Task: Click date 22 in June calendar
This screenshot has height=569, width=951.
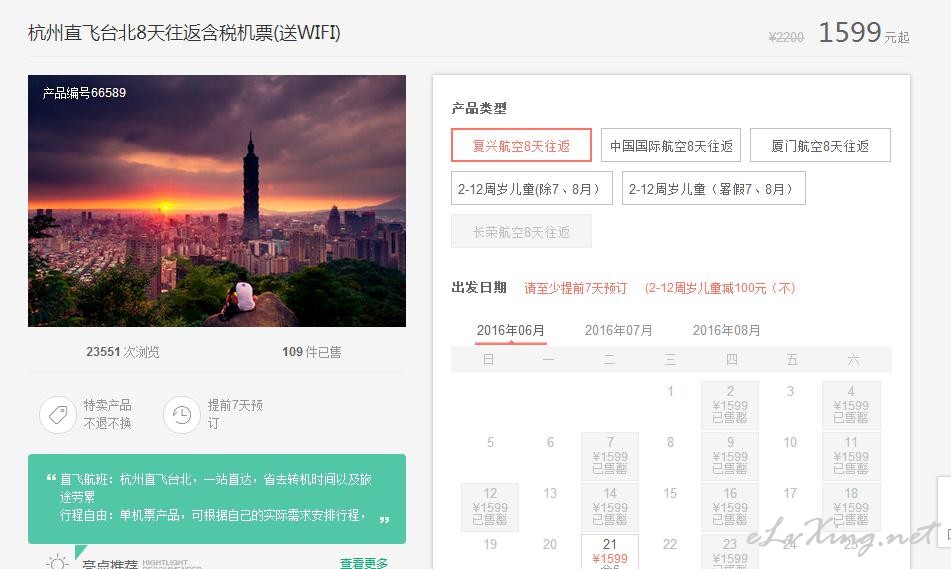Action: click(670, 544)
